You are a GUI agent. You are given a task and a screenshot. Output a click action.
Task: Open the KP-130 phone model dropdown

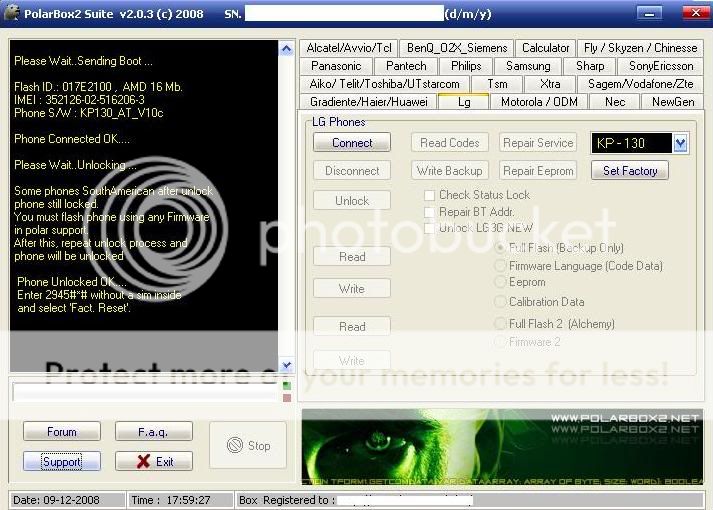pyautogui.click(x=680, y=143)
